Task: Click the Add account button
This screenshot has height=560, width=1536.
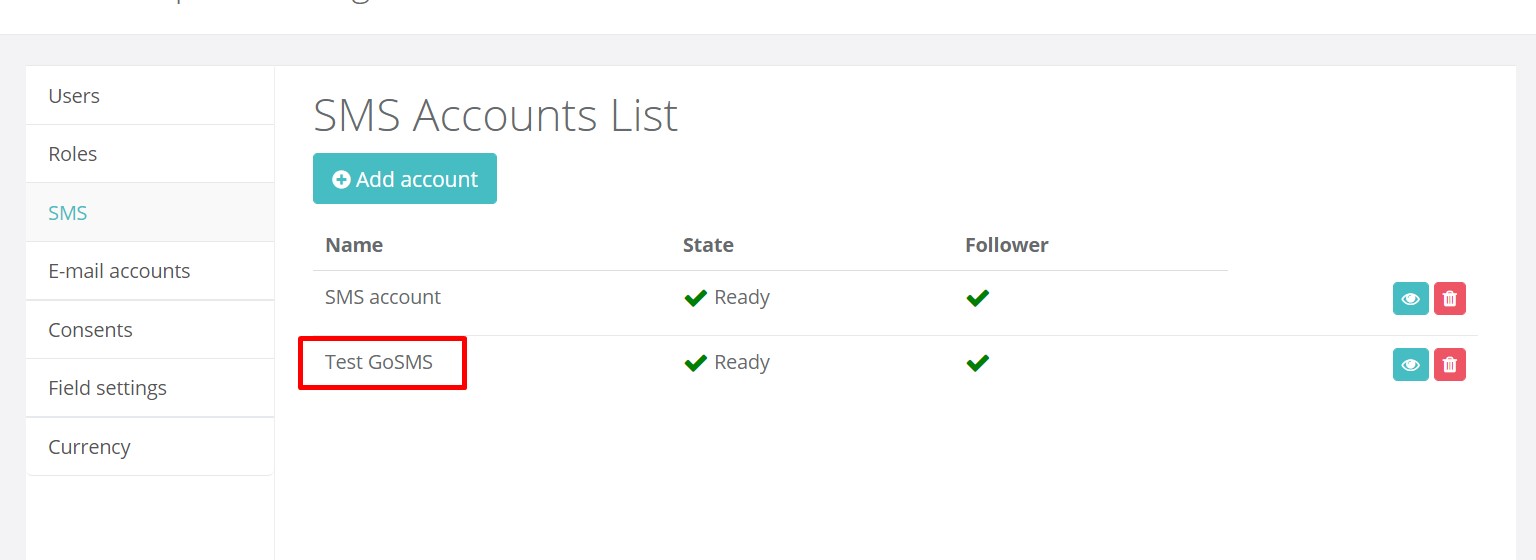Action: pyautogui.click(x=405, y=179)
